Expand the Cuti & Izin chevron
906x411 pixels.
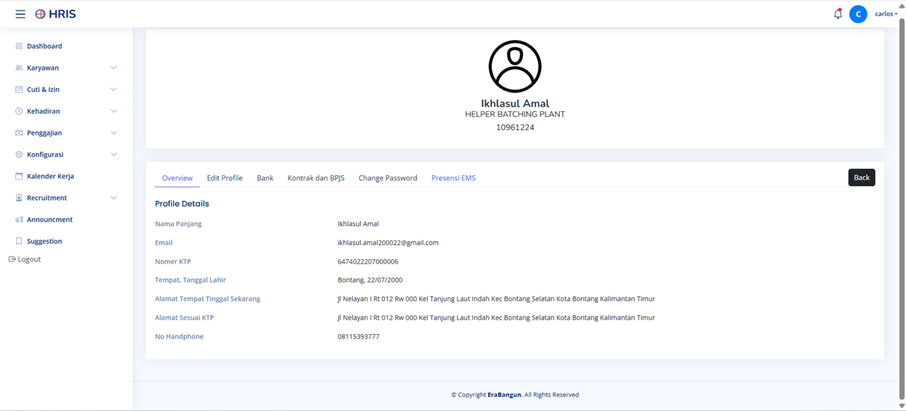pyautogui.click(x=114, y=90)
